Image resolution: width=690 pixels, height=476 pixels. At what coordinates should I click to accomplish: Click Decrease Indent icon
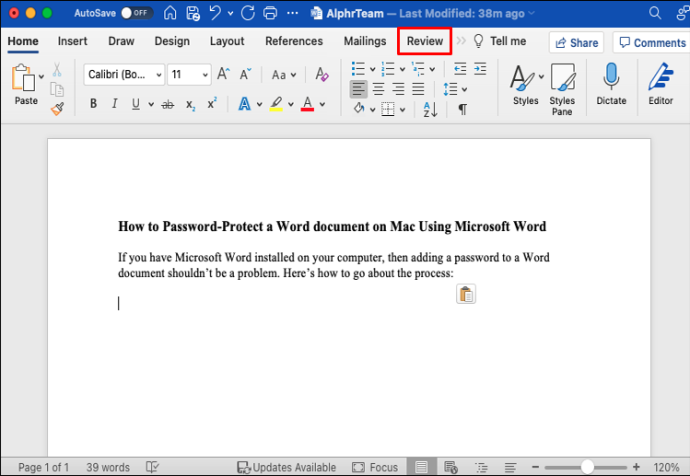[x=460, y=69]
